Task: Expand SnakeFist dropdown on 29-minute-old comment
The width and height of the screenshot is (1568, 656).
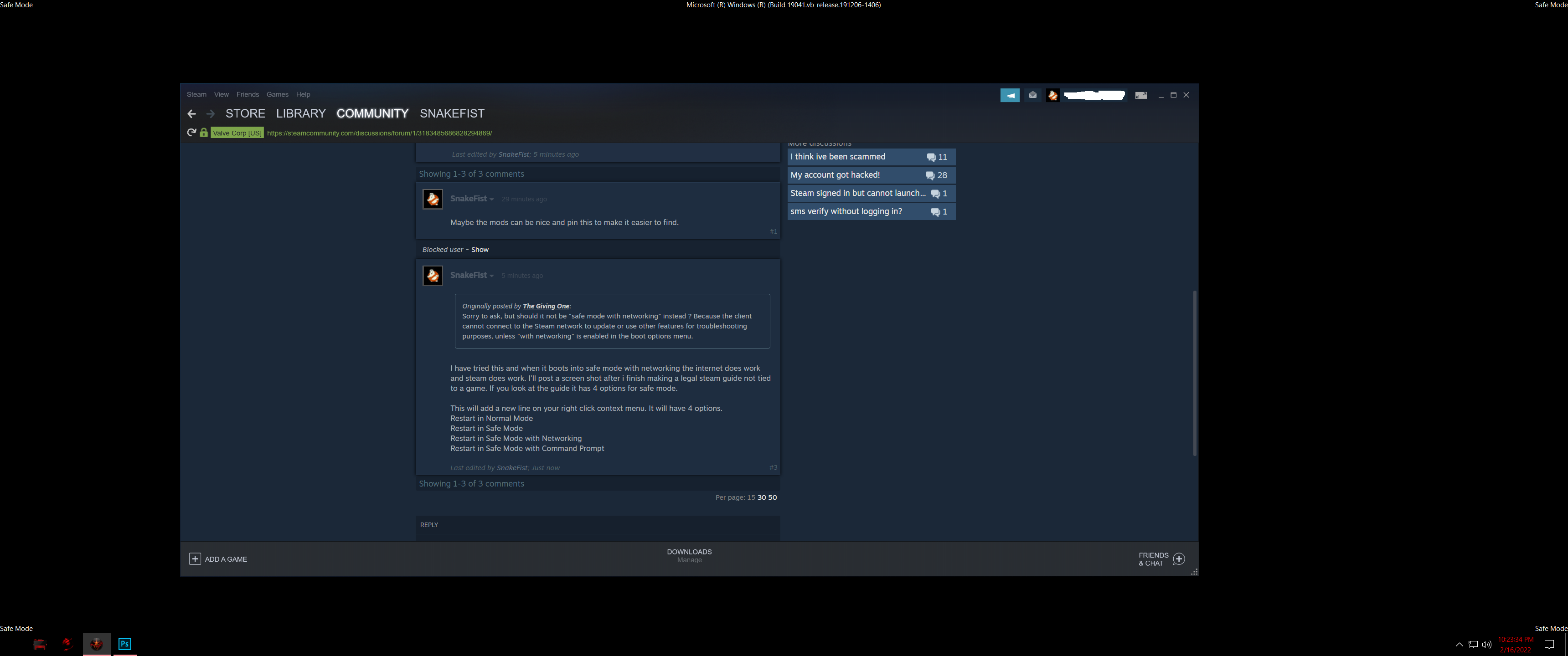Action: (492, 200)
